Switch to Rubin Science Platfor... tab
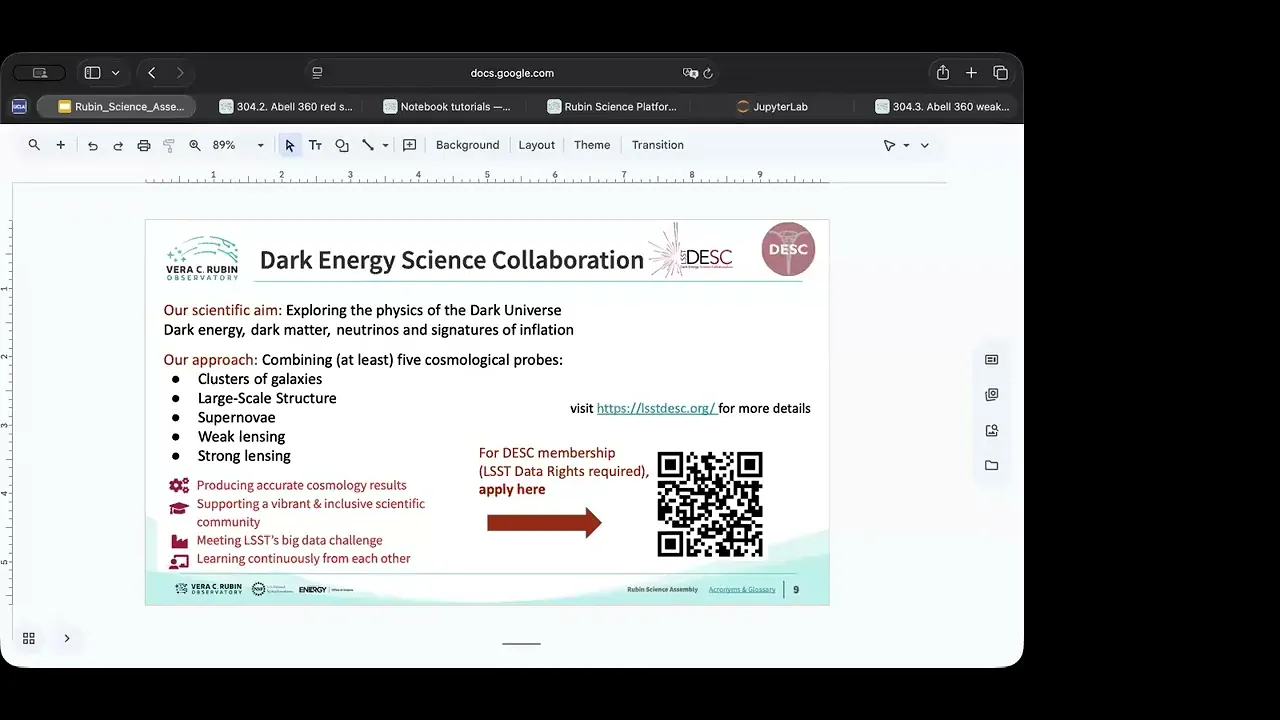This screenshot has height=720, width=1280. (612, 106)
